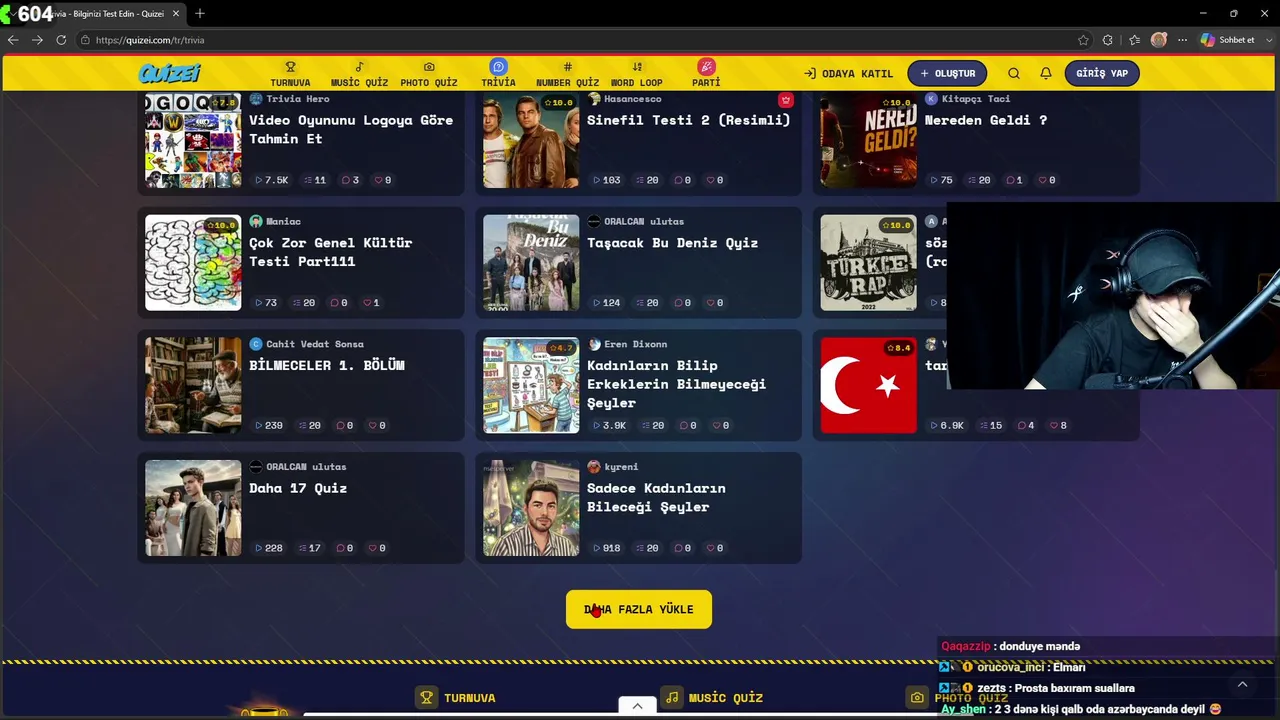Open the Turnuva link in the footer
1280x720 pixels.
pyautogui.click(x=458, y=698)
